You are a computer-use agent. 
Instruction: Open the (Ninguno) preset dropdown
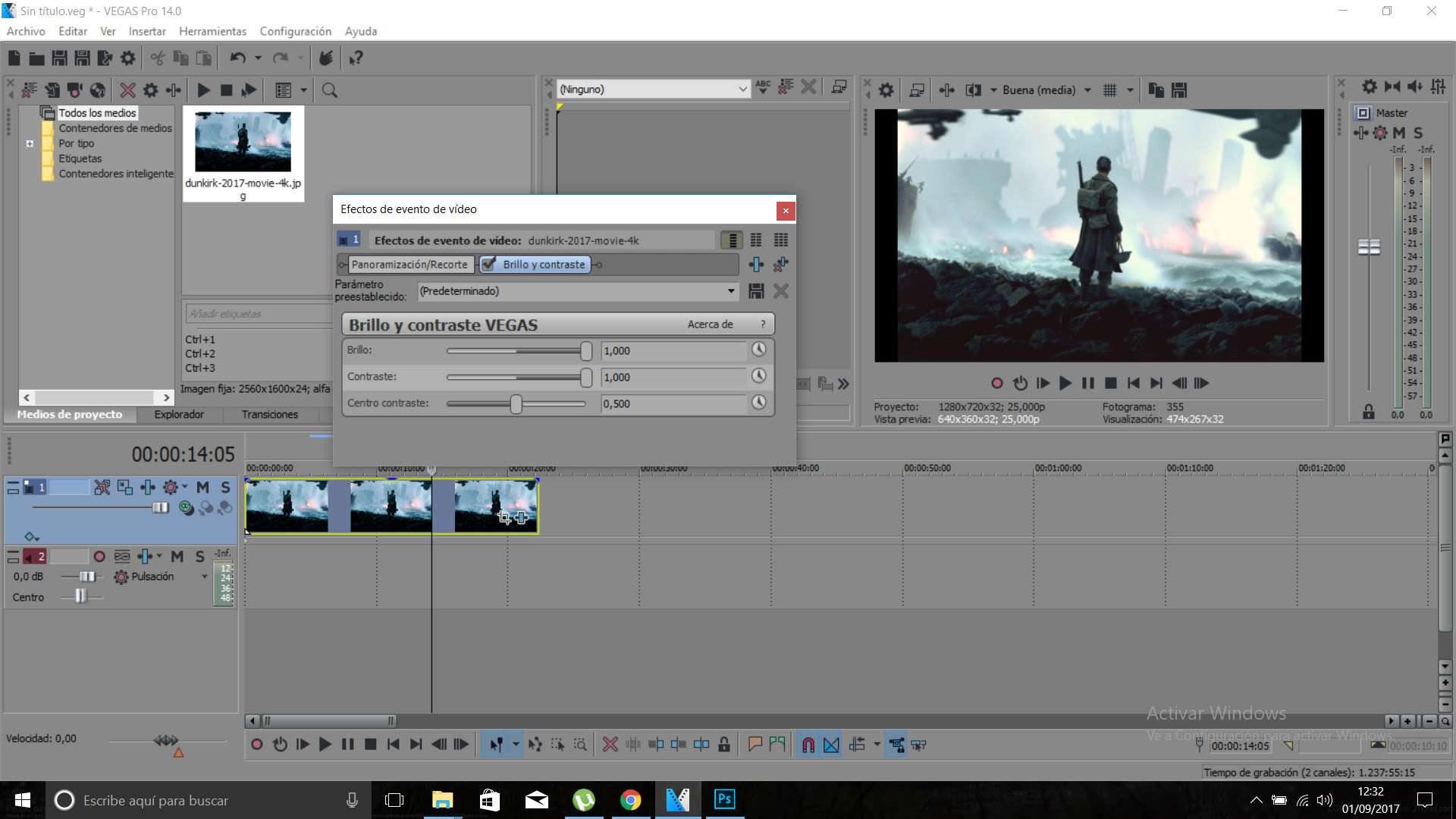coord(742,89)
